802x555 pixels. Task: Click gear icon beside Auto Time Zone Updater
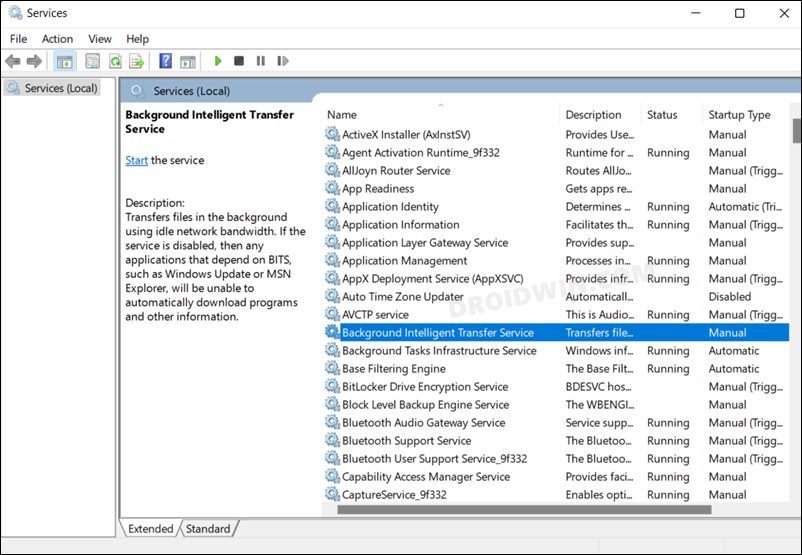332,296
